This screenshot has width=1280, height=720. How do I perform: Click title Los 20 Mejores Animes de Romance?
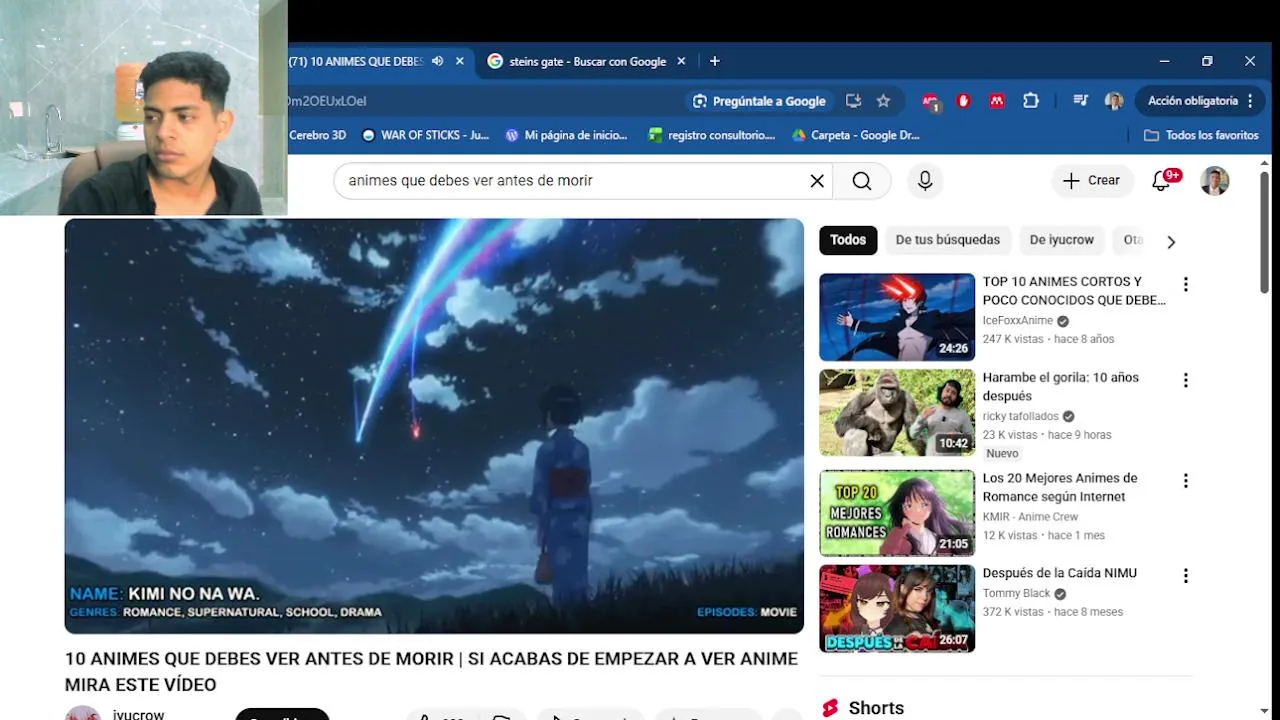click(x=1060, y=487)
